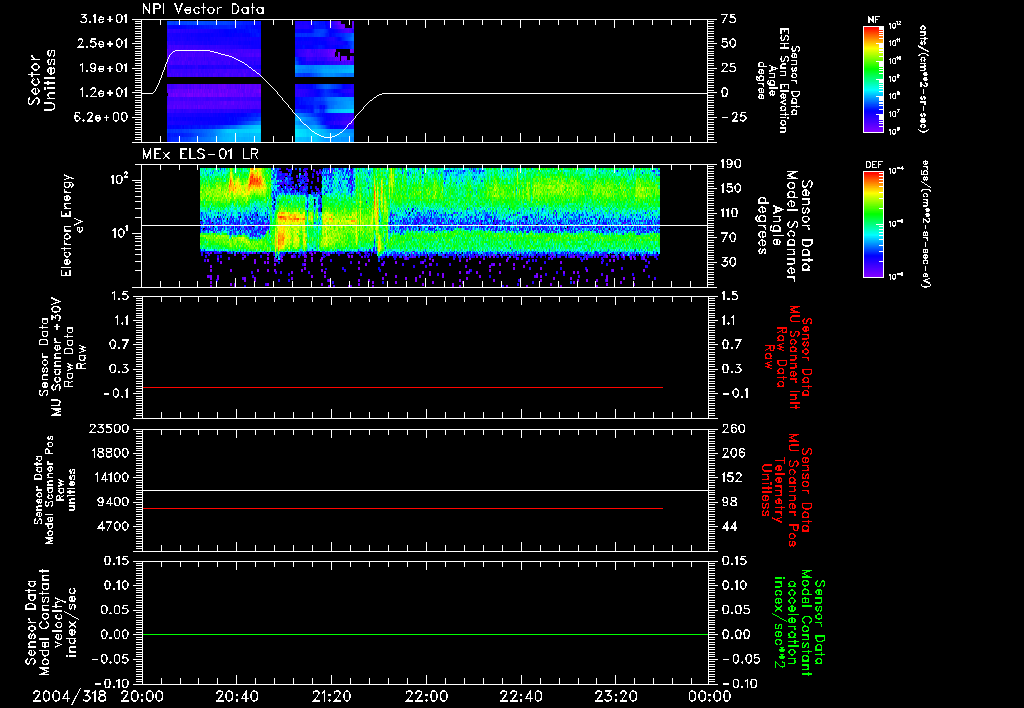Click the "Sector Unitless" axis label
Viewport: 1024px width, 708px height.
42,80
